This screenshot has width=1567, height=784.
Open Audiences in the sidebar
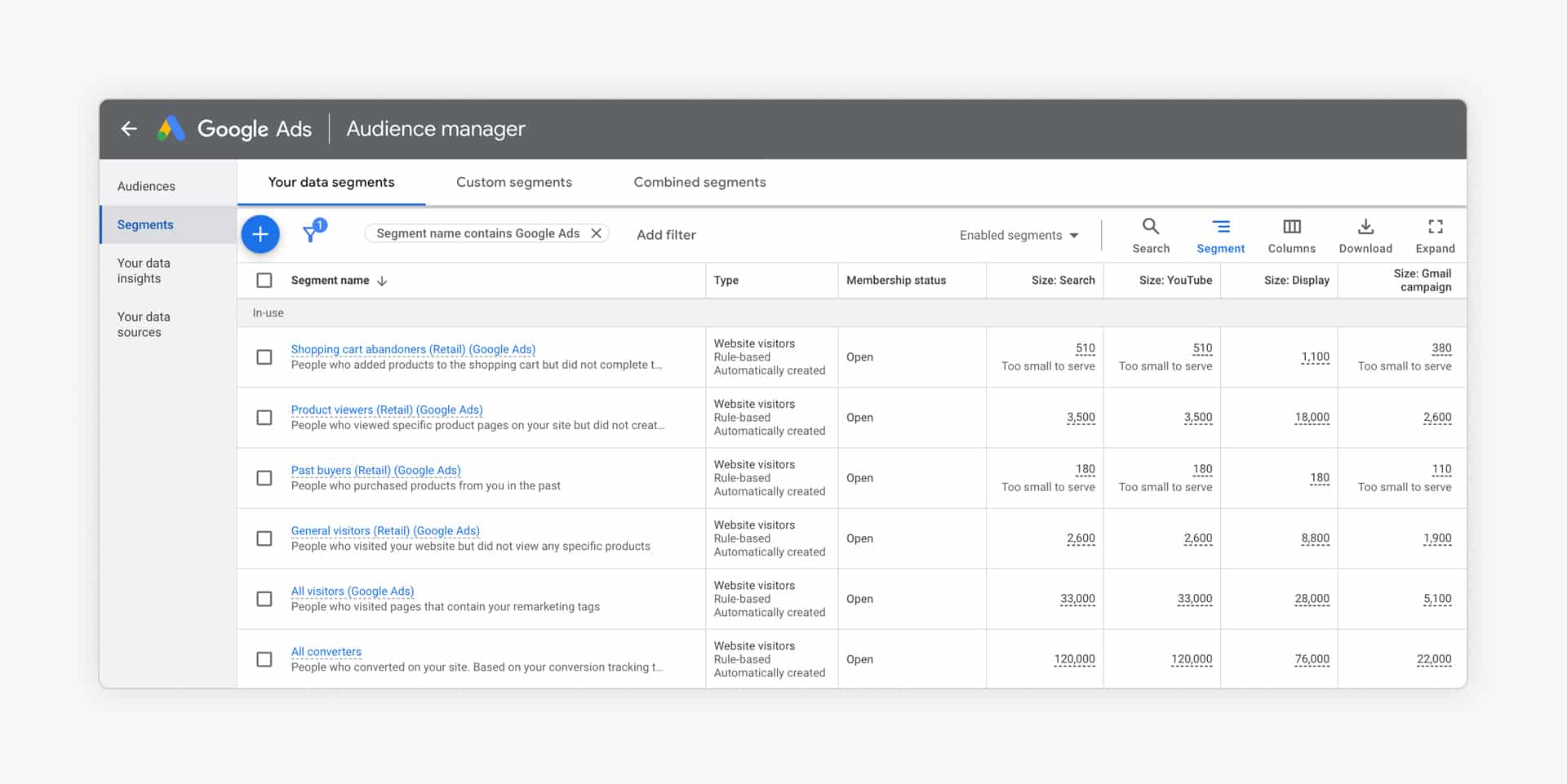[x=146, y=186]
